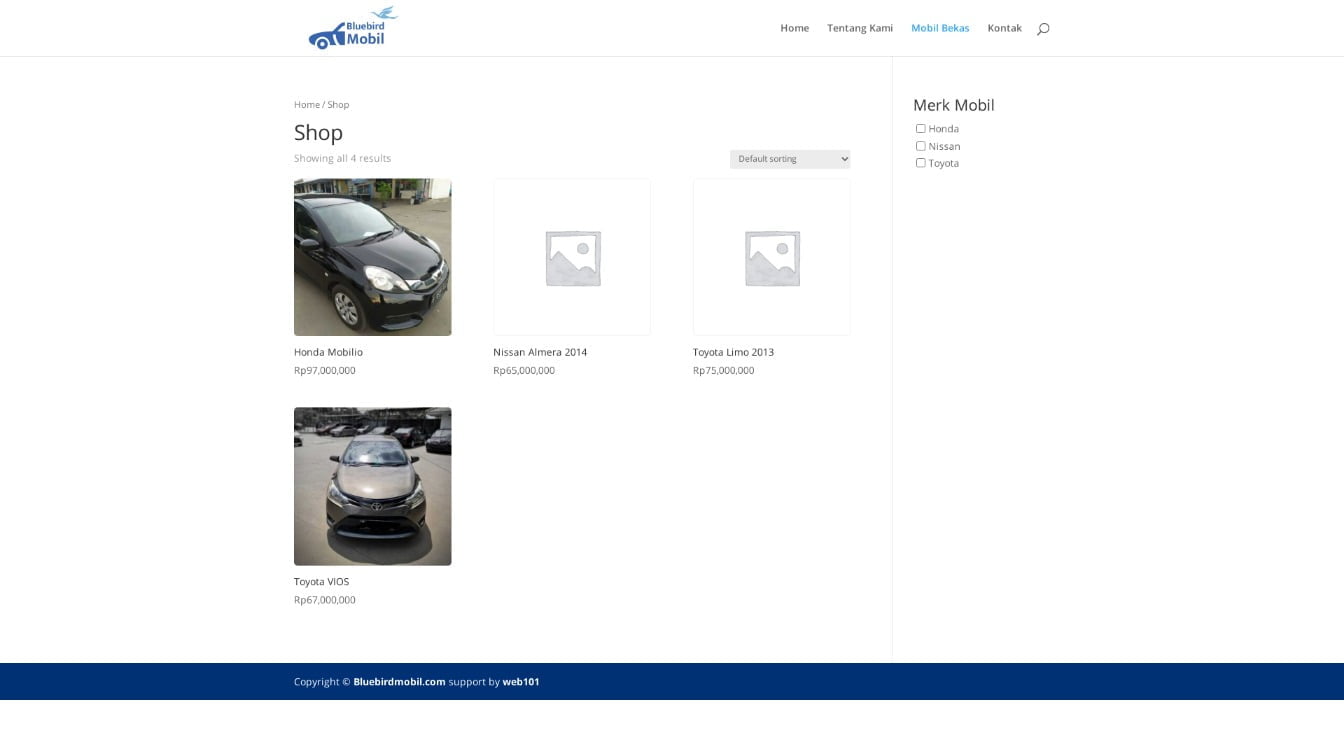Open the Kontak menu item
The image size is (1344, 756).
(x=1004, y=28)
